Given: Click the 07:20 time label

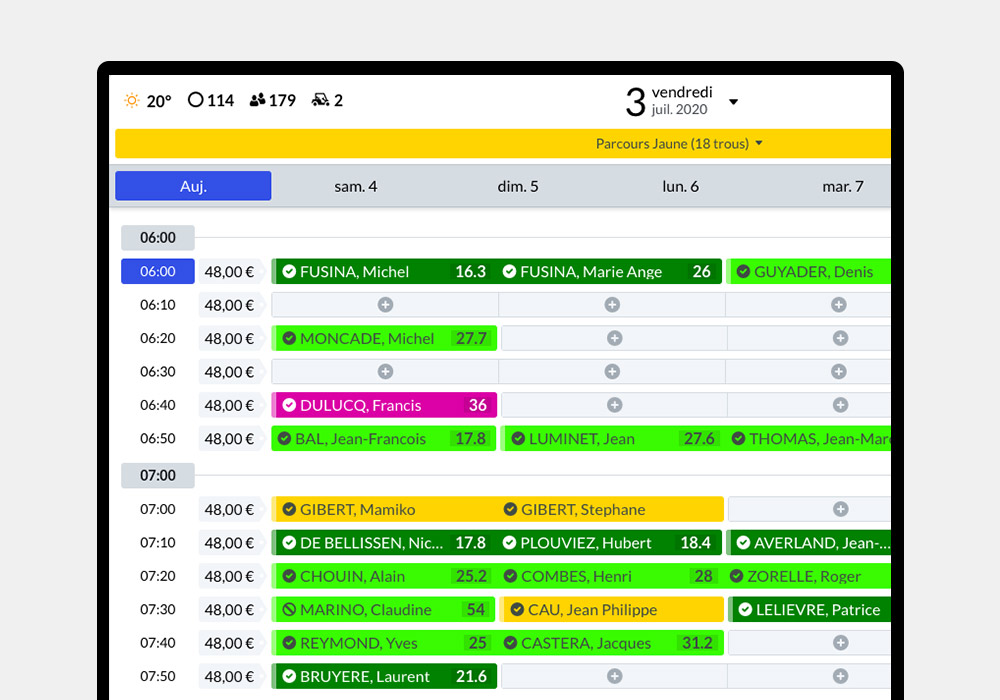Looking at the screenshot, I should tap(158, 576).
